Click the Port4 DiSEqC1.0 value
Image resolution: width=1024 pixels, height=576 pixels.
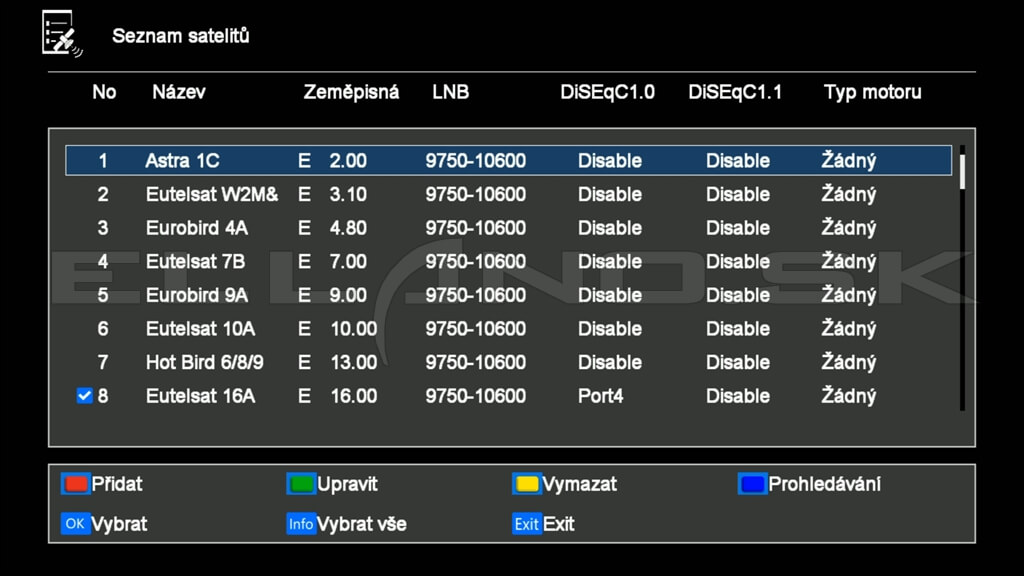tap(600, 396)
